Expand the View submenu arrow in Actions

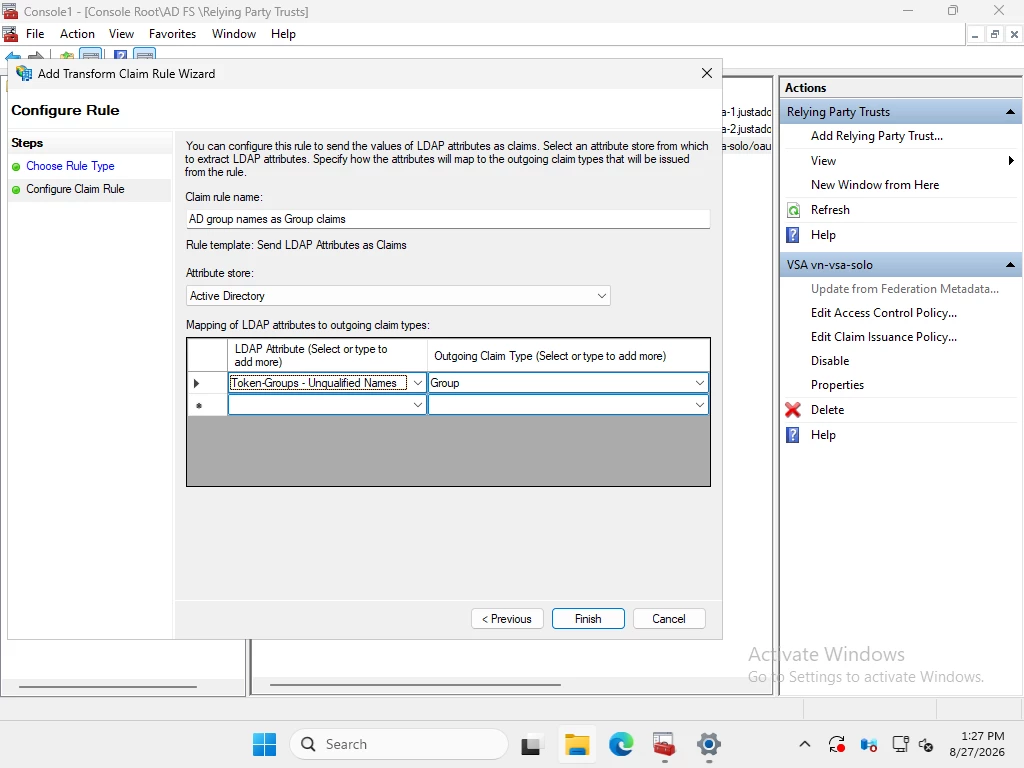(1011, 161)
